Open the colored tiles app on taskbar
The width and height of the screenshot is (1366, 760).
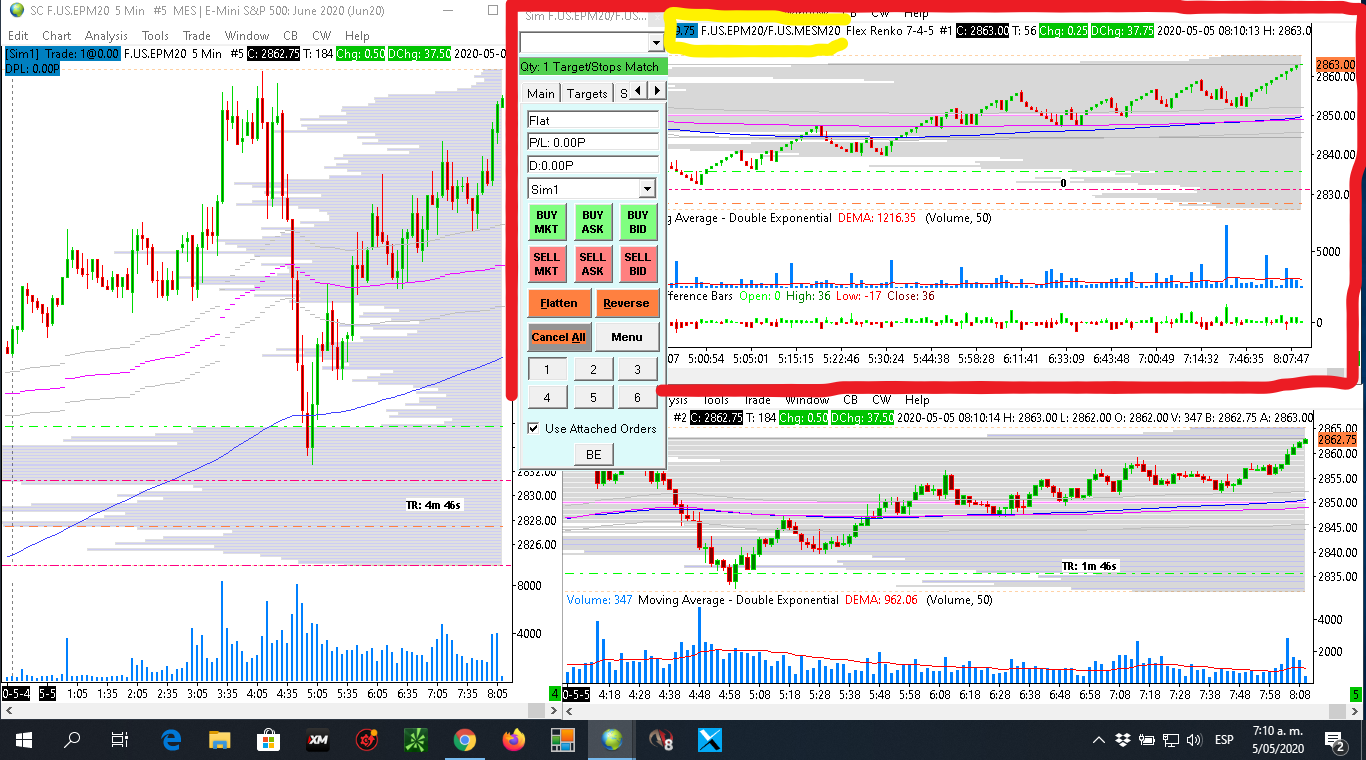point(563,740)
